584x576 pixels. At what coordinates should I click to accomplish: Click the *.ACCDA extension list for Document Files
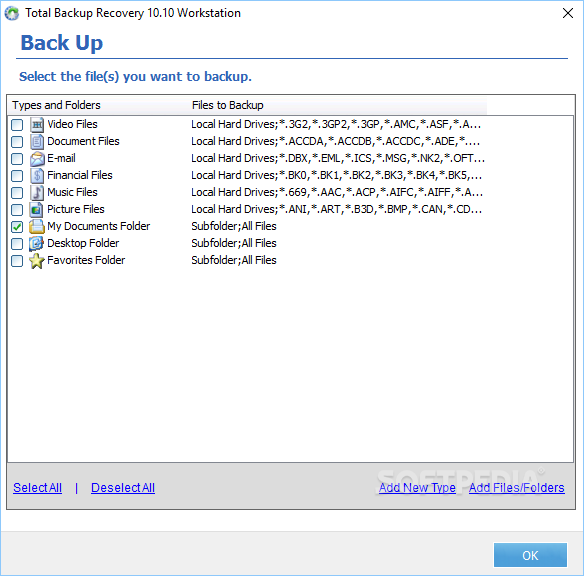click(335, 141)
